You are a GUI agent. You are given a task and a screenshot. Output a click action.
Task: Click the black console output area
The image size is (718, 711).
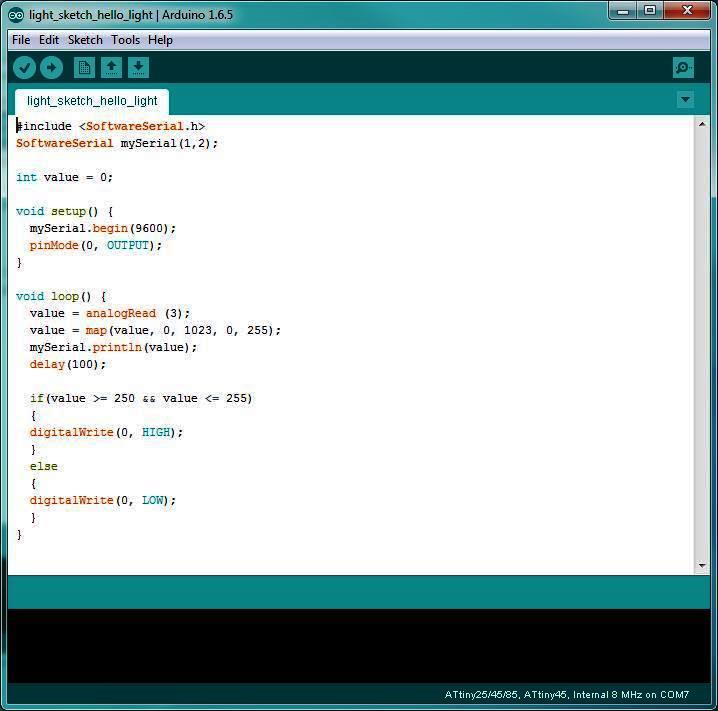[x=359, y=646]
